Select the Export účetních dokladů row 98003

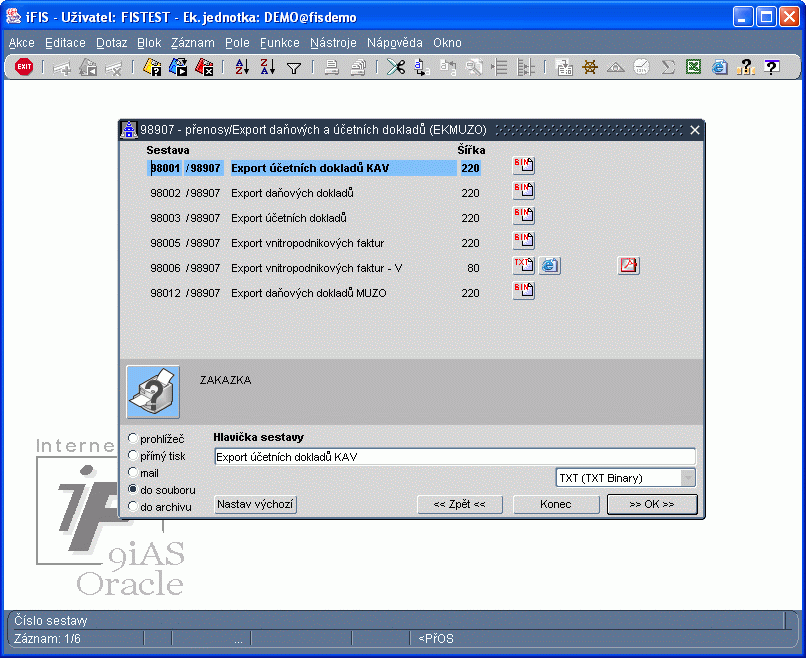[x=314, y=218]
